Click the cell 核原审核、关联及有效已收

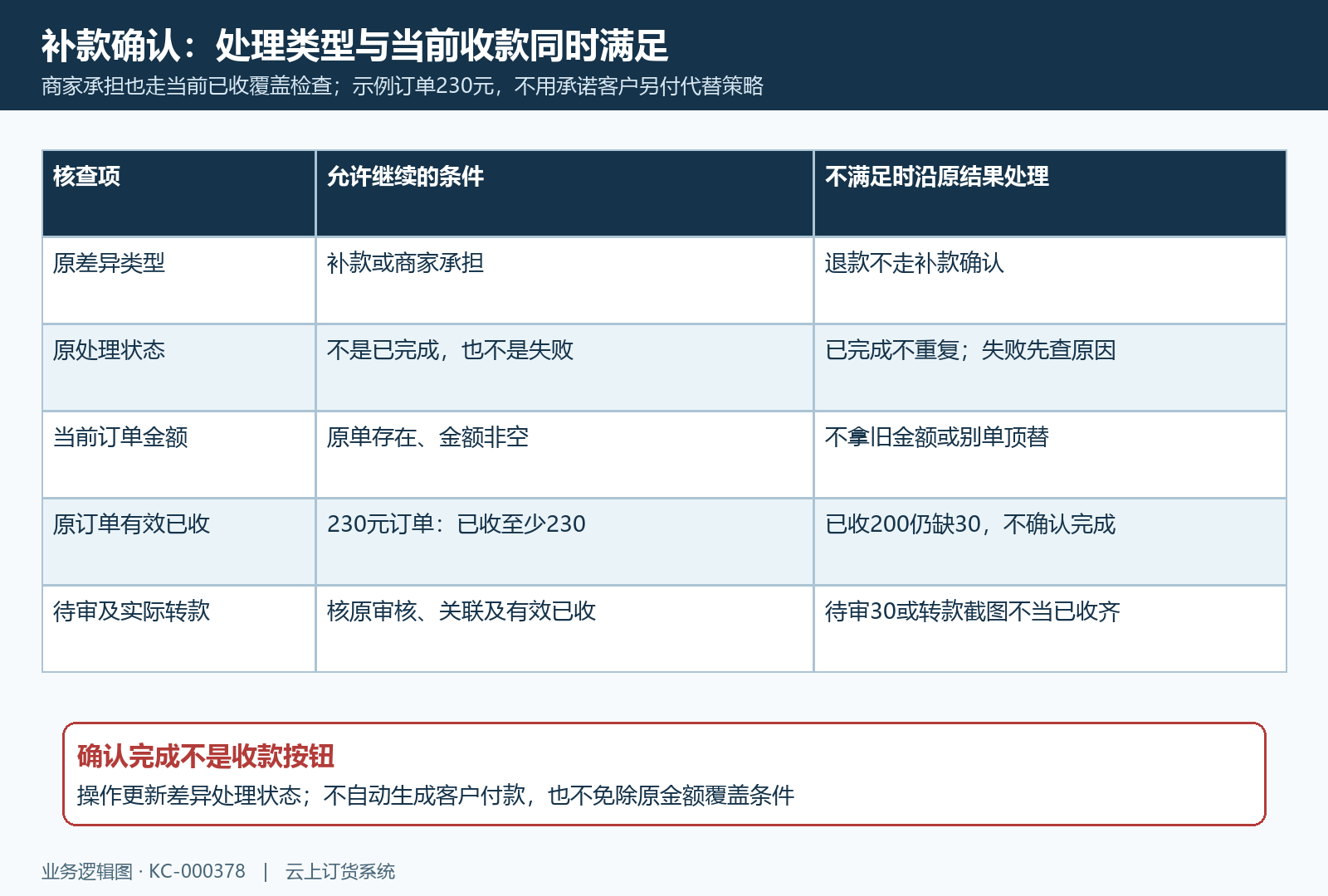564,629
